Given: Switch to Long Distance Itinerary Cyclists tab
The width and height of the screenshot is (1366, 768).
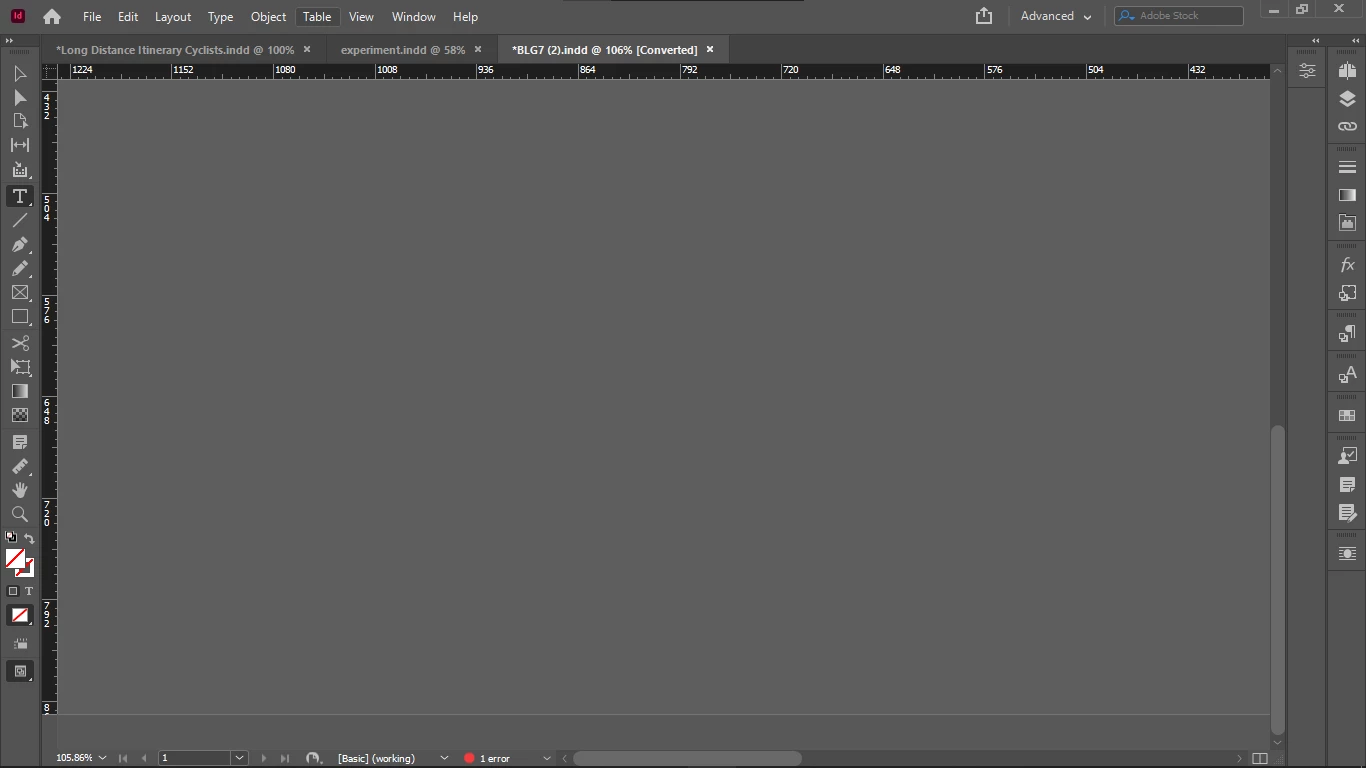Looking at the screenshot, I should click(x=175, y=49).
